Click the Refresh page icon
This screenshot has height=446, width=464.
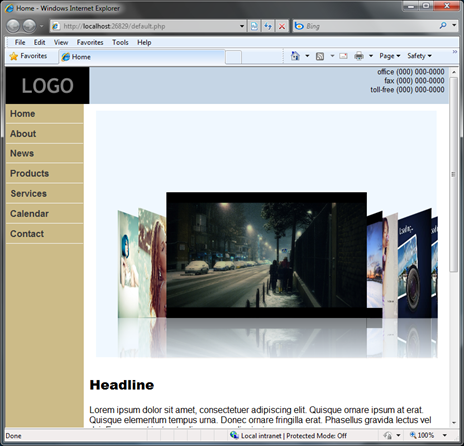[268, 26]
